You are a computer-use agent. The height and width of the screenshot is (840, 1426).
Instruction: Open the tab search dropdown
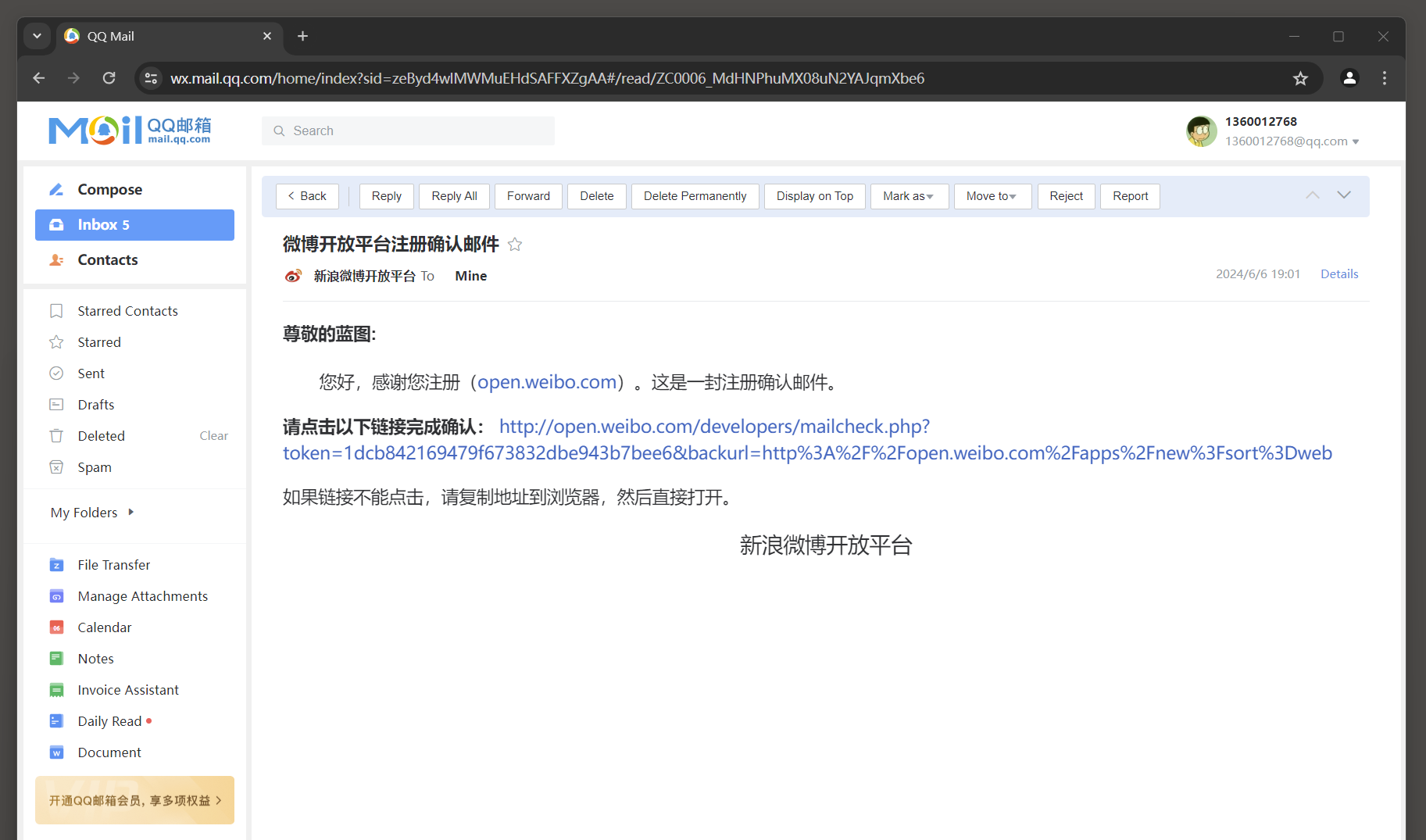37,36
